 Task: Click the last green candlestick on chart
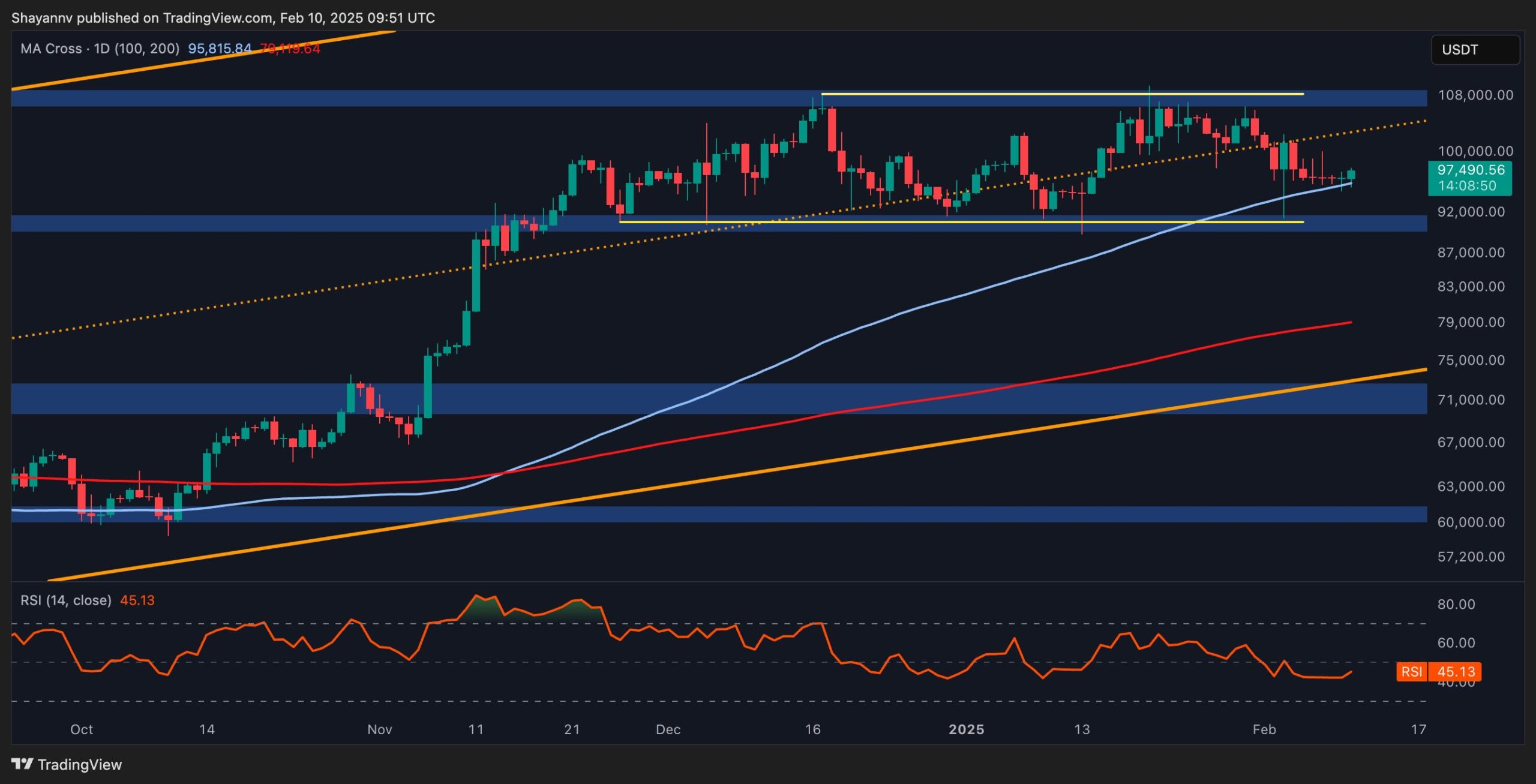tap(1351, 175)
